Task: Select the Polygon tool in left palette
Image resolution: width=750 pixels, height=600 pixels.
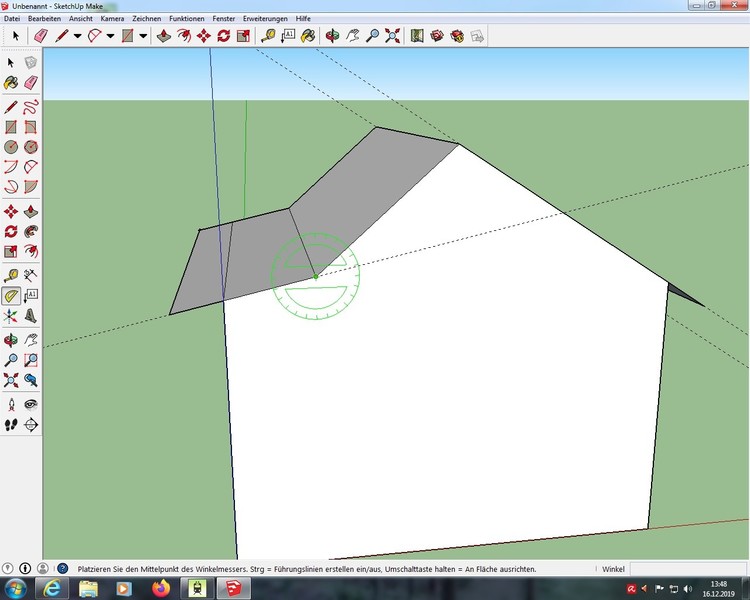Action: pos(31,147)
